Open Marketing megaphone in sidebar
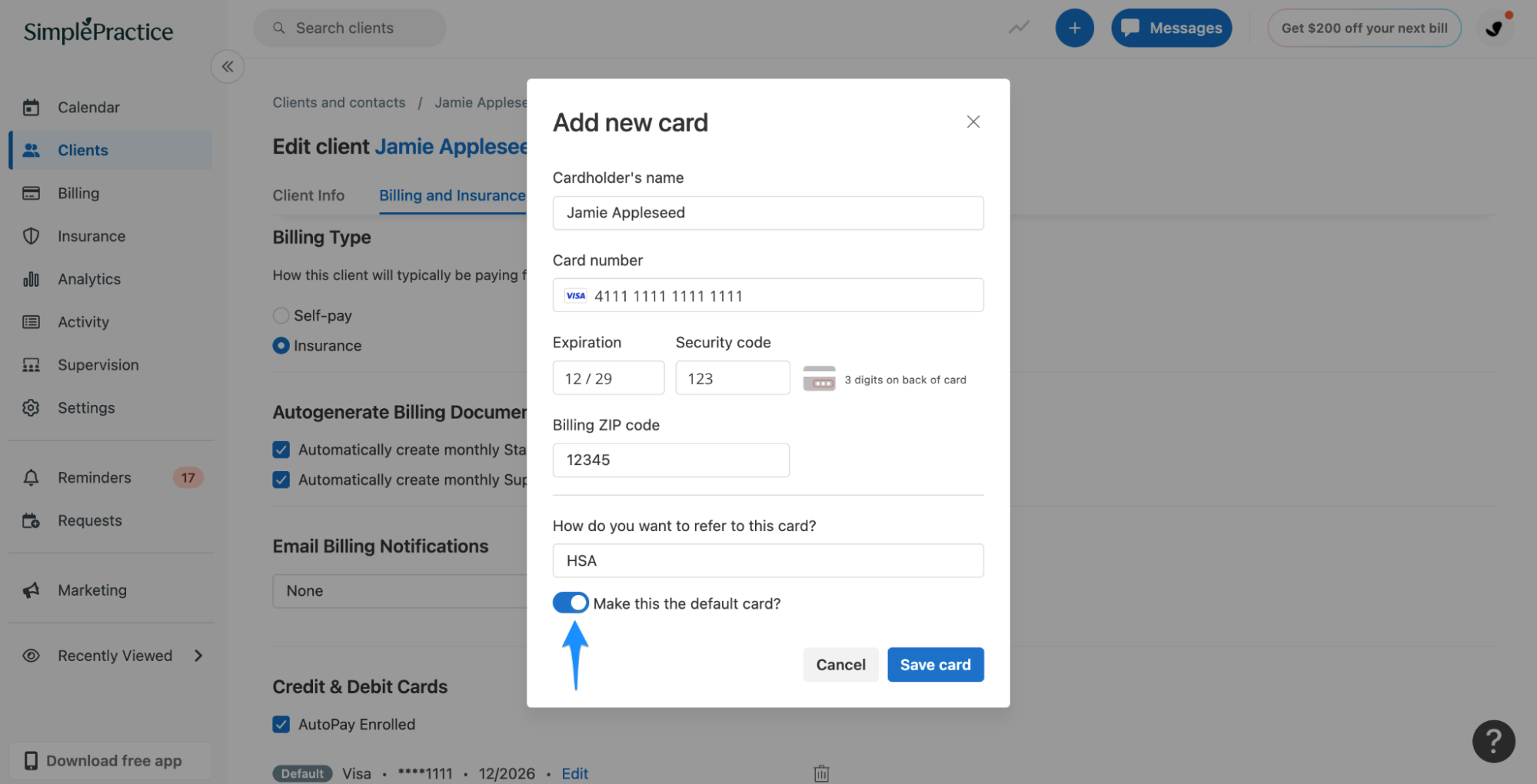 tap(32, 590)
